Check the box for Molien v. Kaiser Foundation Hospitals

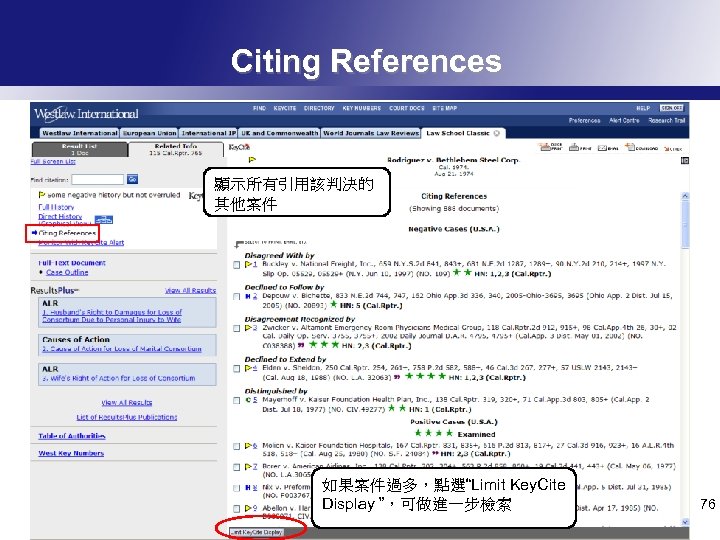click(x=236, y=446)
